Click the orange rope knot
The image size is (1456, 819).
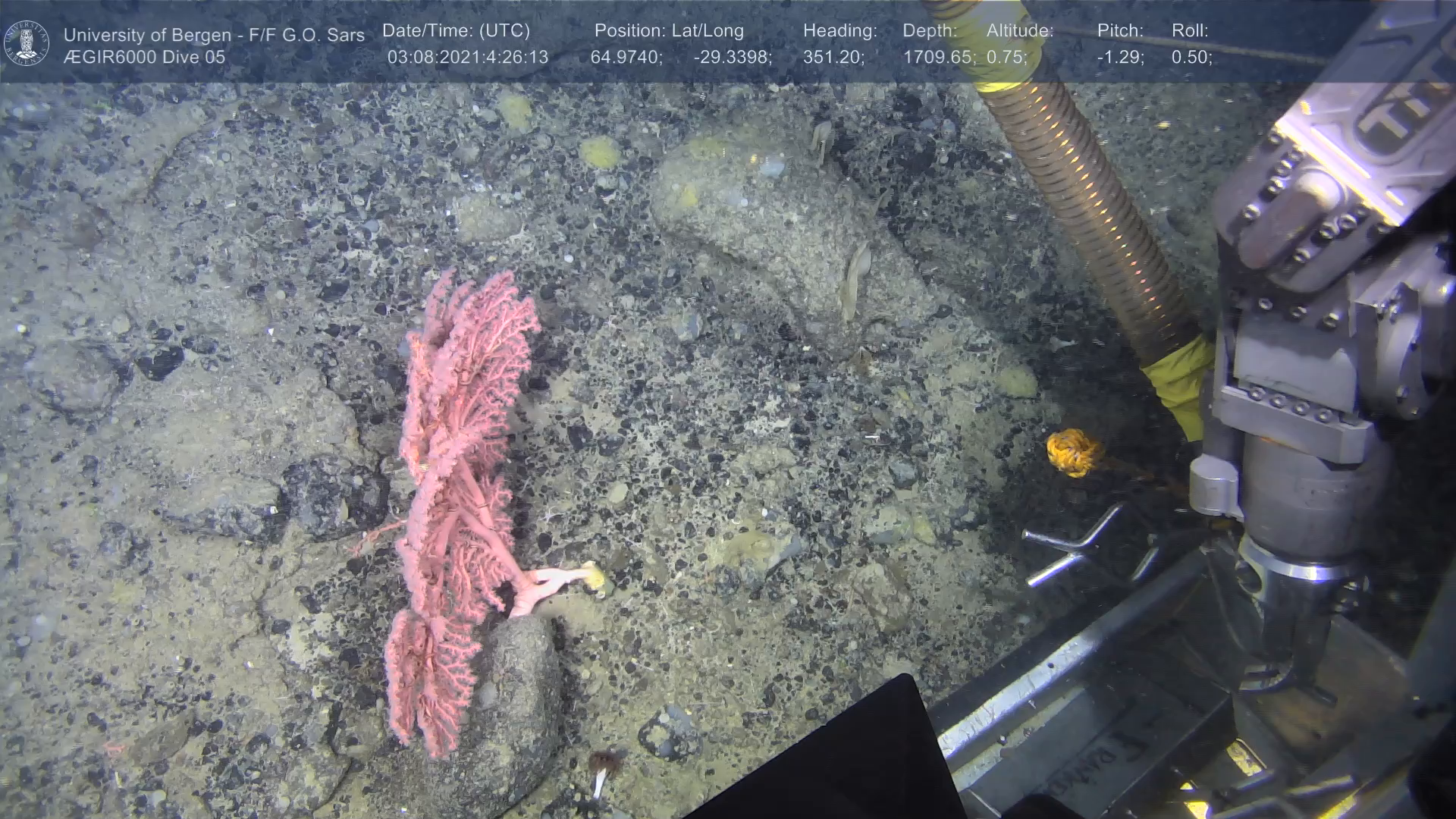click(x=1073, y=453)
